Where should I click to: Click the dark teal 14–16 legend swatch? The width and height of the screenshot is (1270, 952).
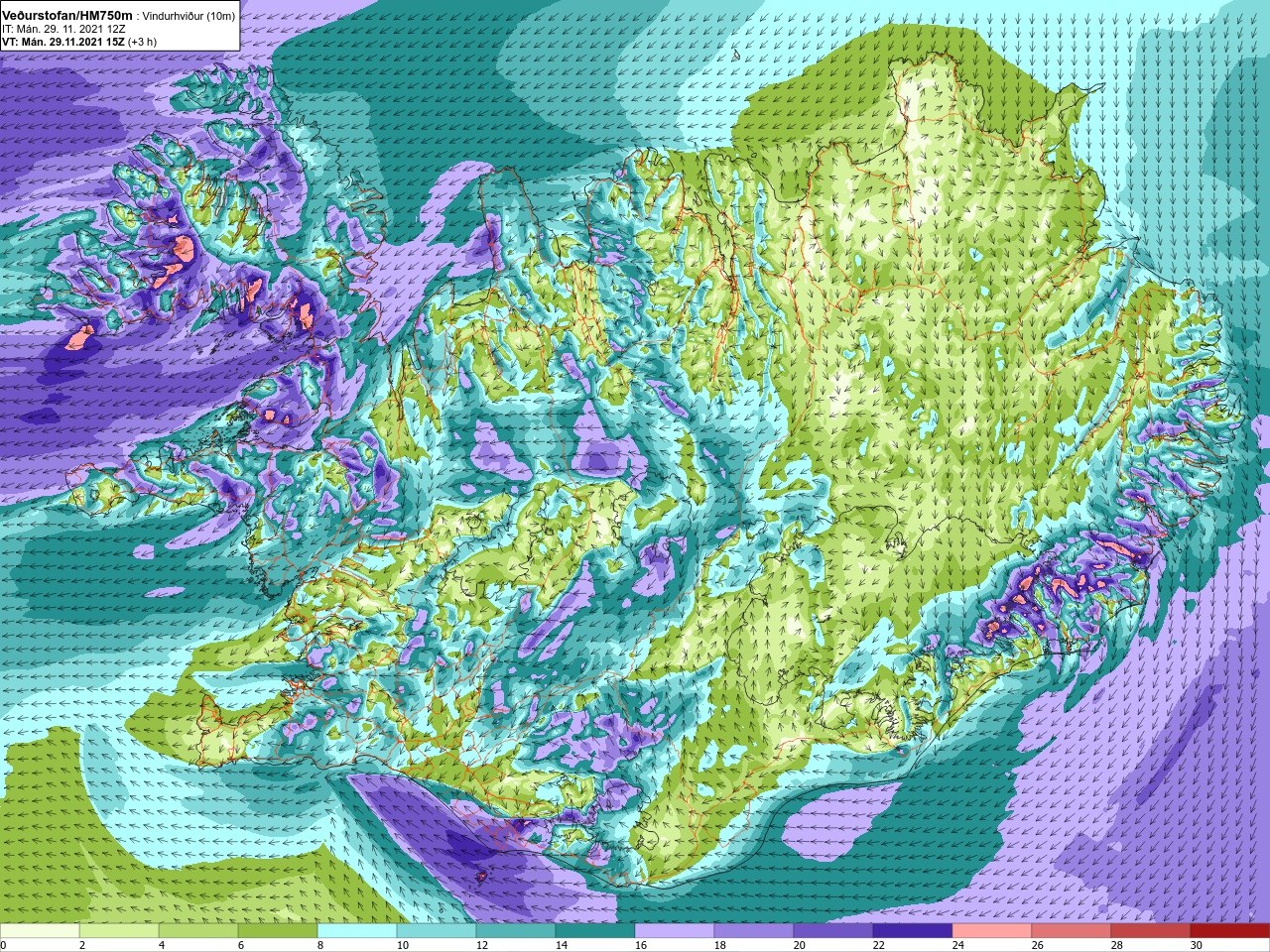point(595,931)
